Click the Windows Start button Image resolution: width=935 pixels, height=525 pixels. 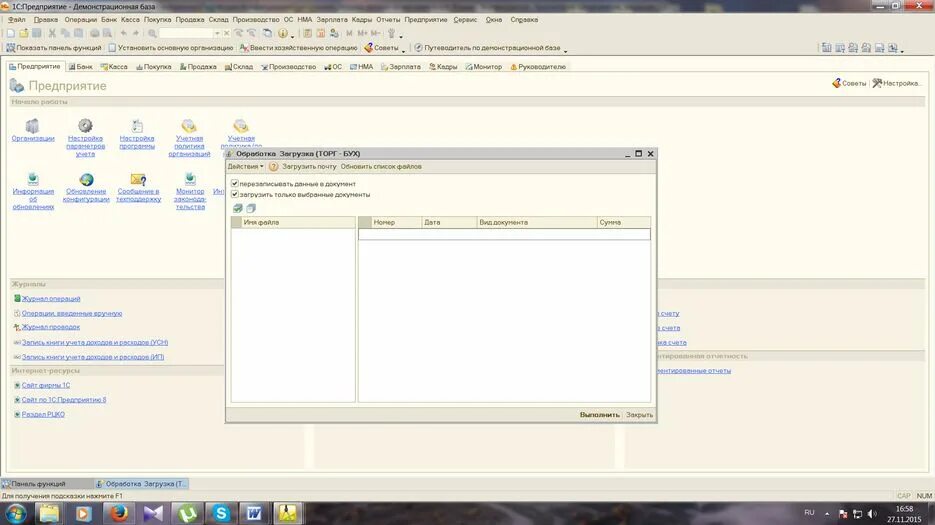16,513
